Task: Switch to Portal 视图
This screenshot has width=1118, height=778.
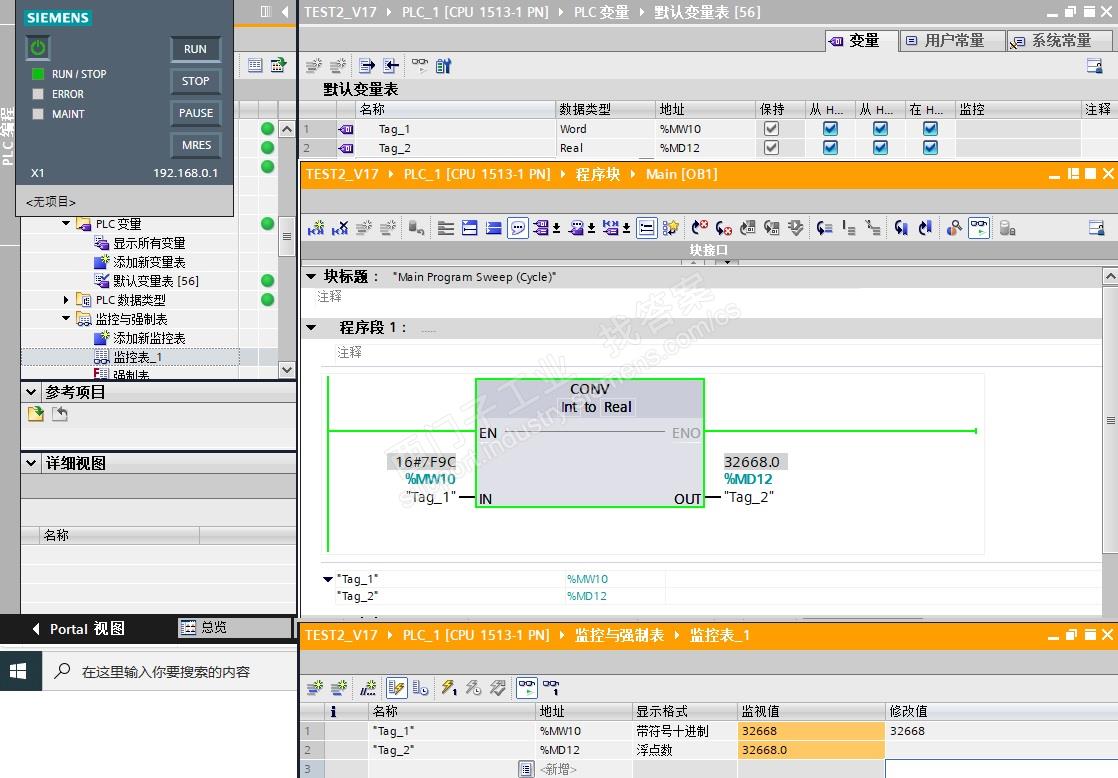Action: click(78, 628)
